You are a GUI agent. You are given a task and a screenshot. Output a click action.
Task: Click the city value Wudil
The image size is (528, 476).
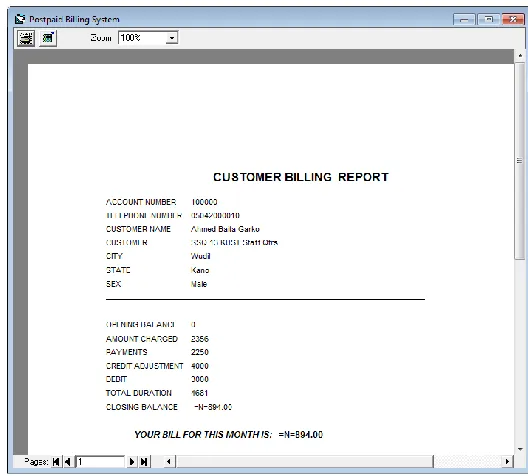(x=201, y=256)
